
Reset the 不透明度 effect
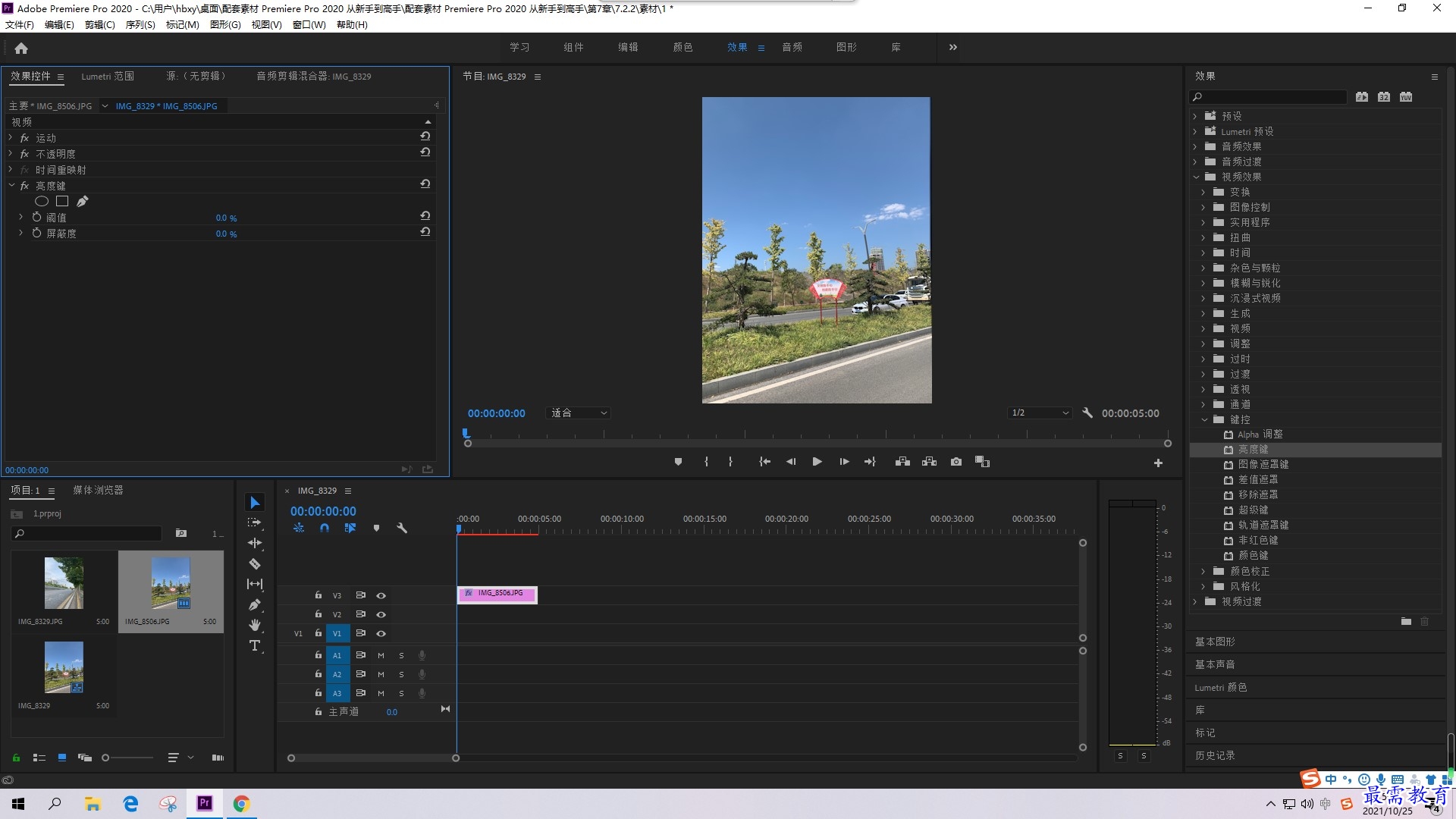[425, 152]
